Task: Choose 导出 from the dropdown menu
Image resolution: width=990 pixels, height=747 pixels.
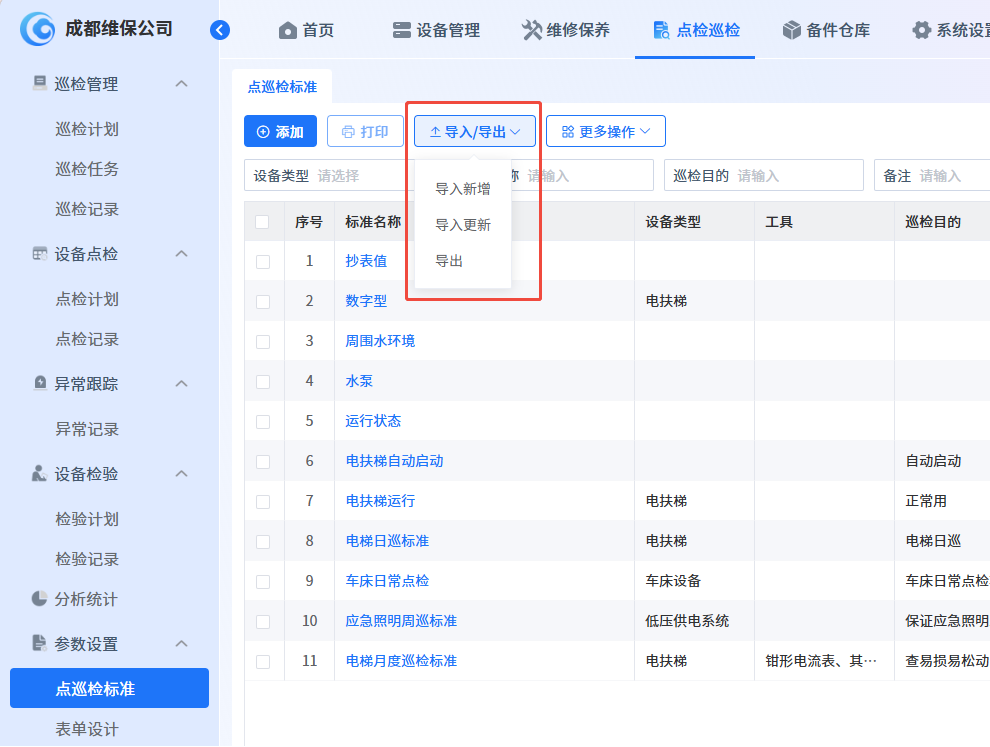Action: click(x=450, y=261)
